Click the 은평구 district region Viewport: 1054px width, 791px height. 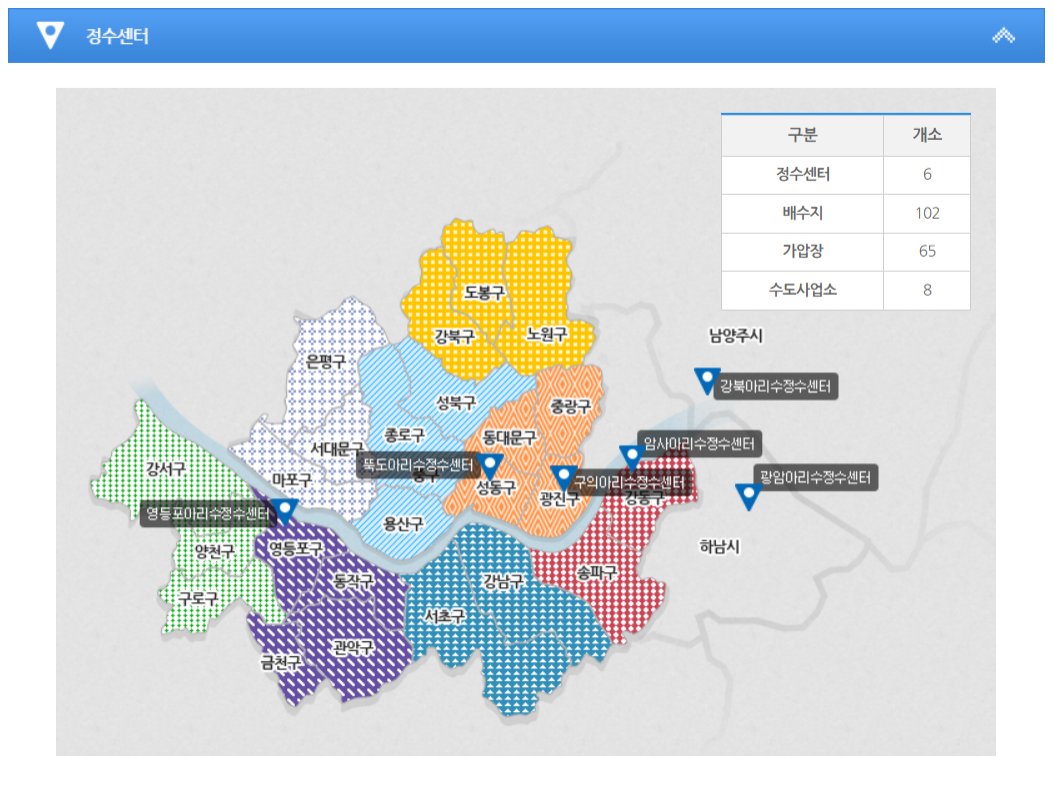point(326,362)
